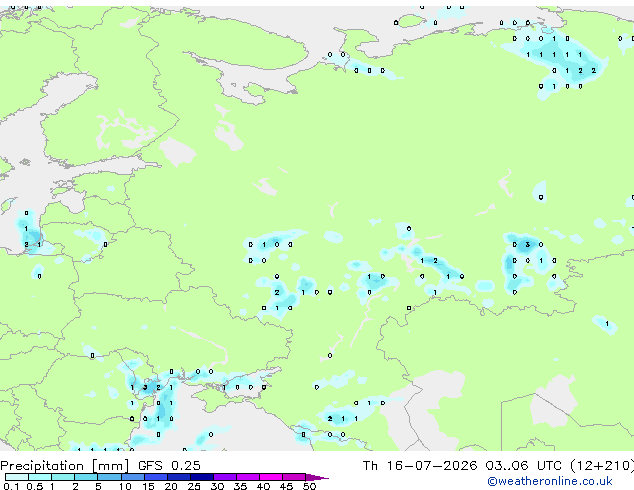
Task: Click the 35–40 mm legend color swatch
Action: (247, 477)
